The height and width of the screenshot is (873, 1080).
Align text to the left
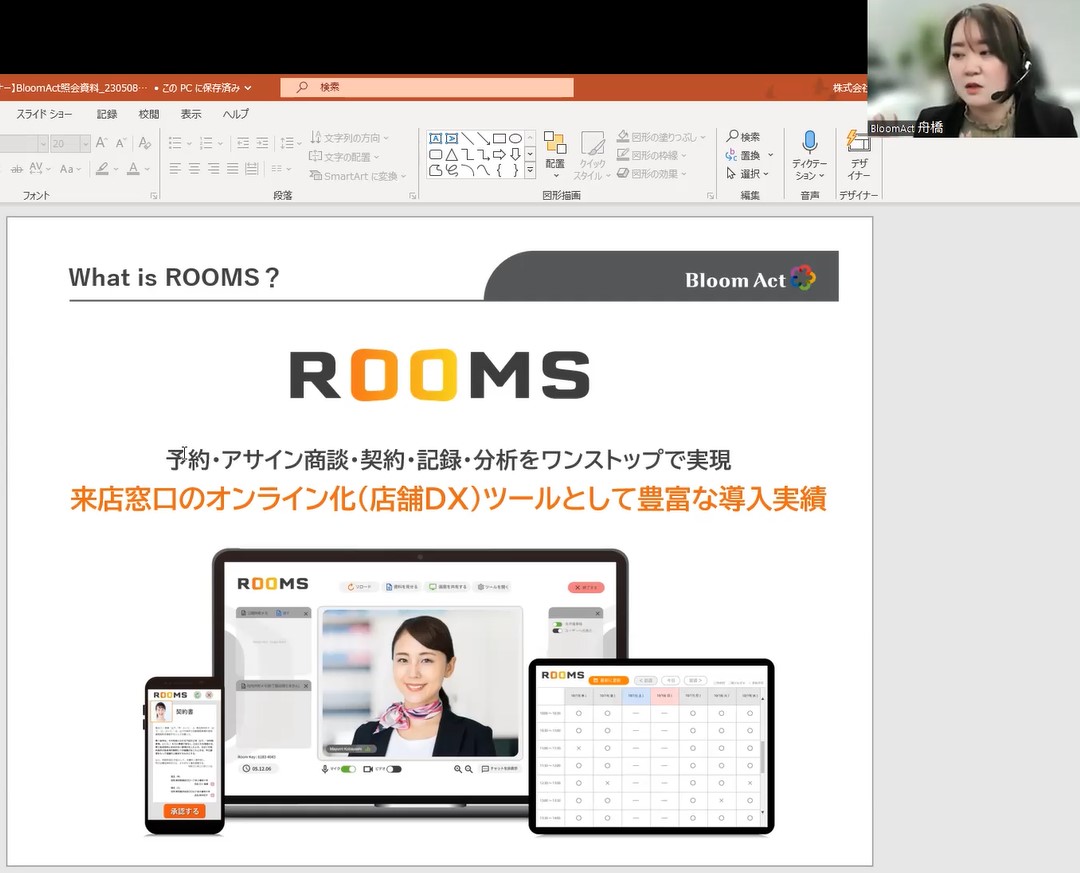175,168
